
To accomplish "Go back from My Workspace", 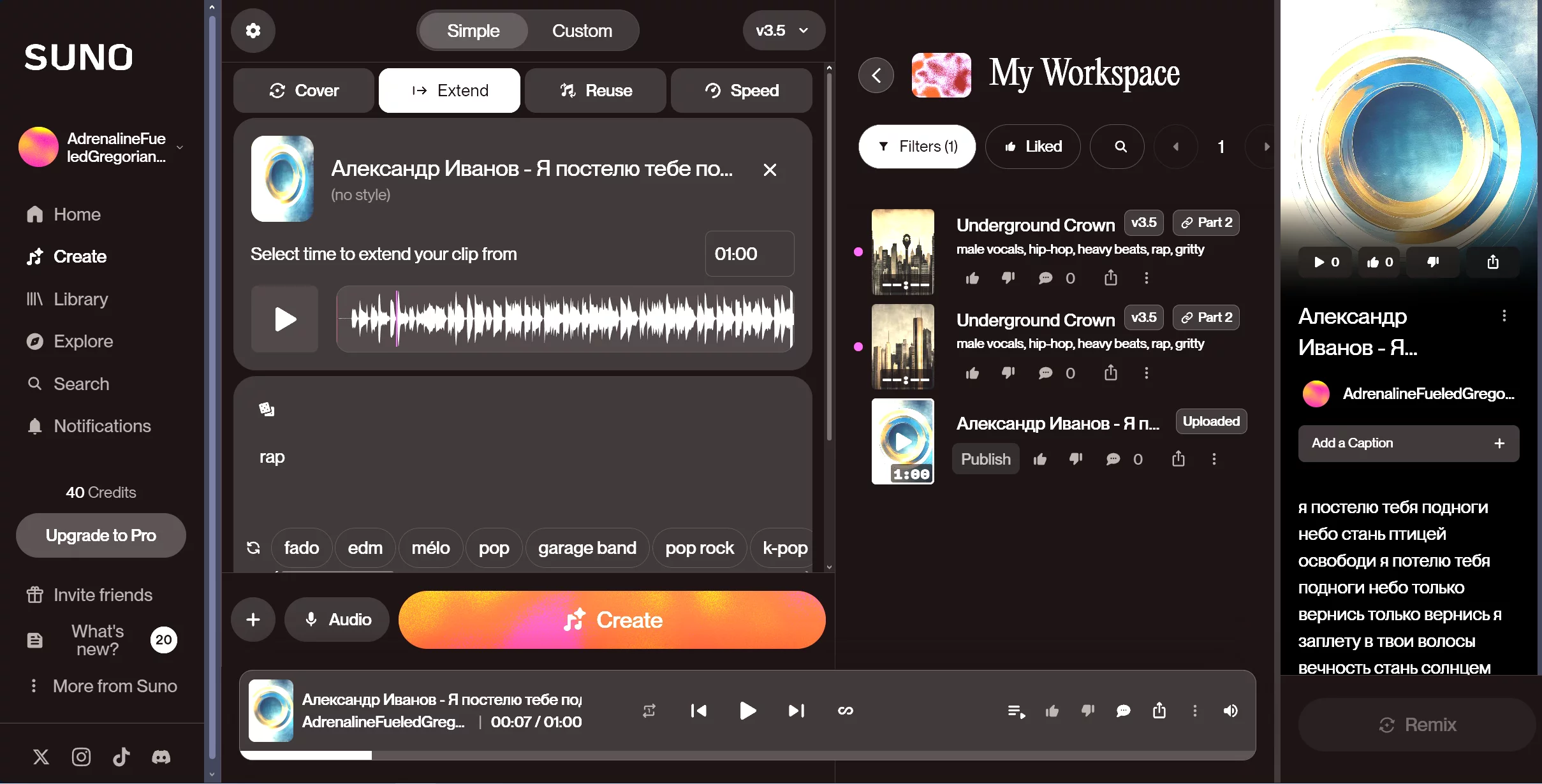I will point(876,75).
